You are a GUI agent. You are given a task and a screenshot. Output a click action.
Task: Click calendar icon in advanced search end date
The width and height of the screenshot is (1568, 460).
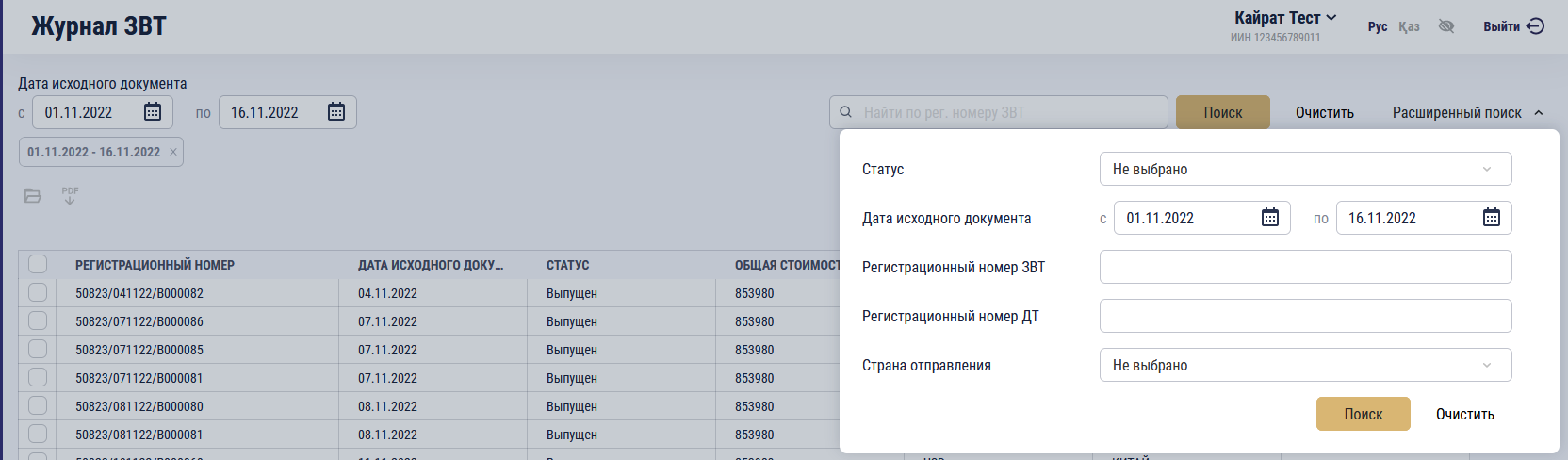[x=1492, y=218]
